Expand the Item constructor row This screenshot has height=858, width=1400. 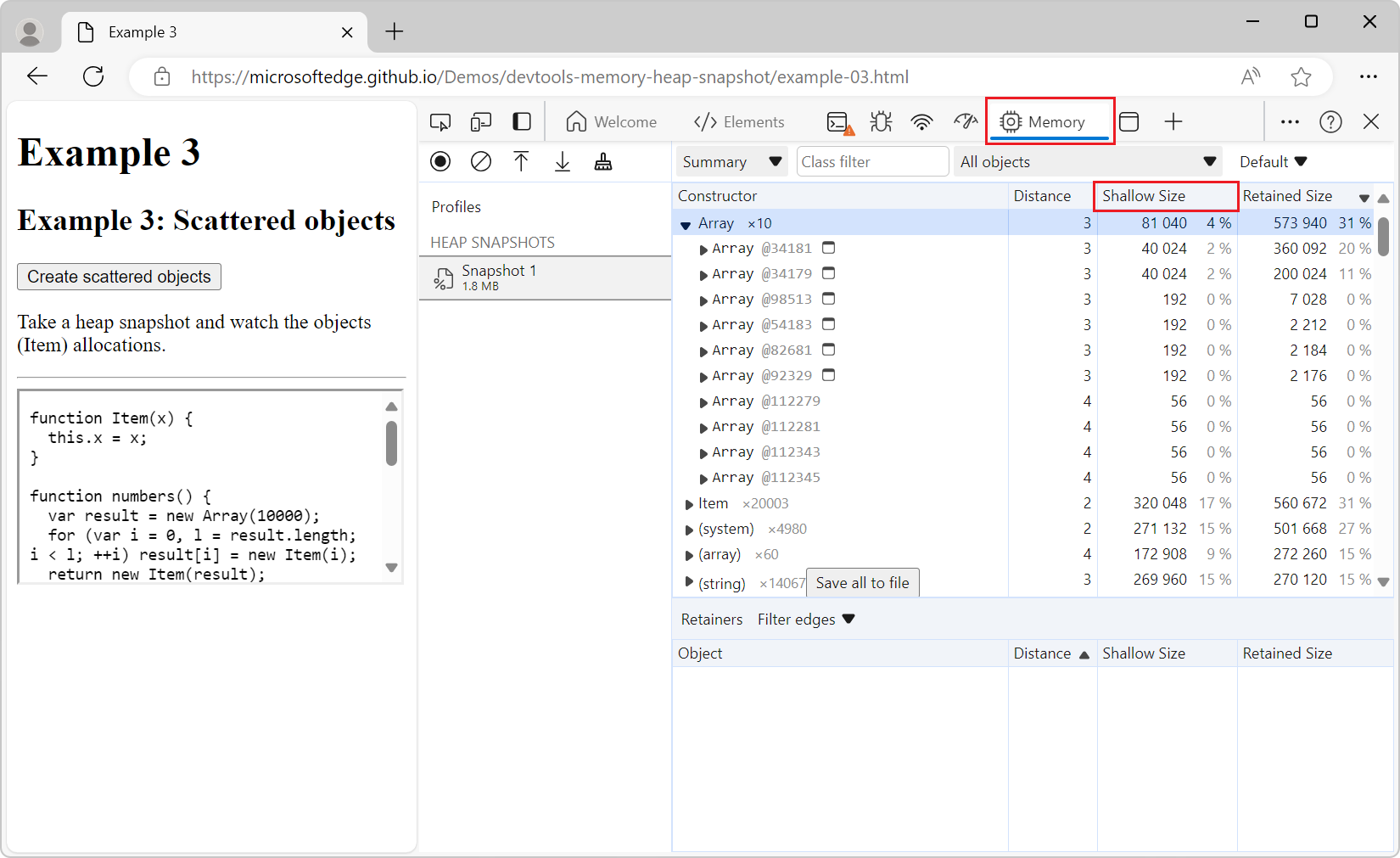[689, 503]
